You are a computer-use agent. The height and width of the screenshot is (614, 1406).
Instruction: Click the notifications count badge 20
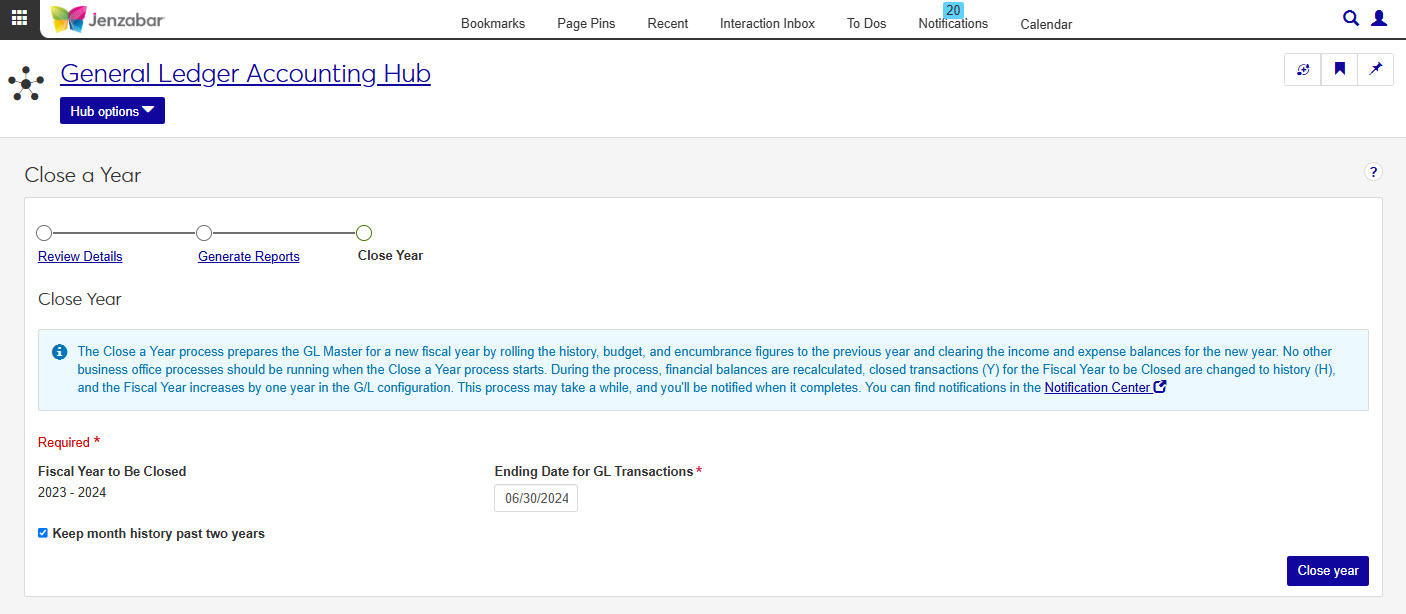pyautogui.click(x=953, y=10)
